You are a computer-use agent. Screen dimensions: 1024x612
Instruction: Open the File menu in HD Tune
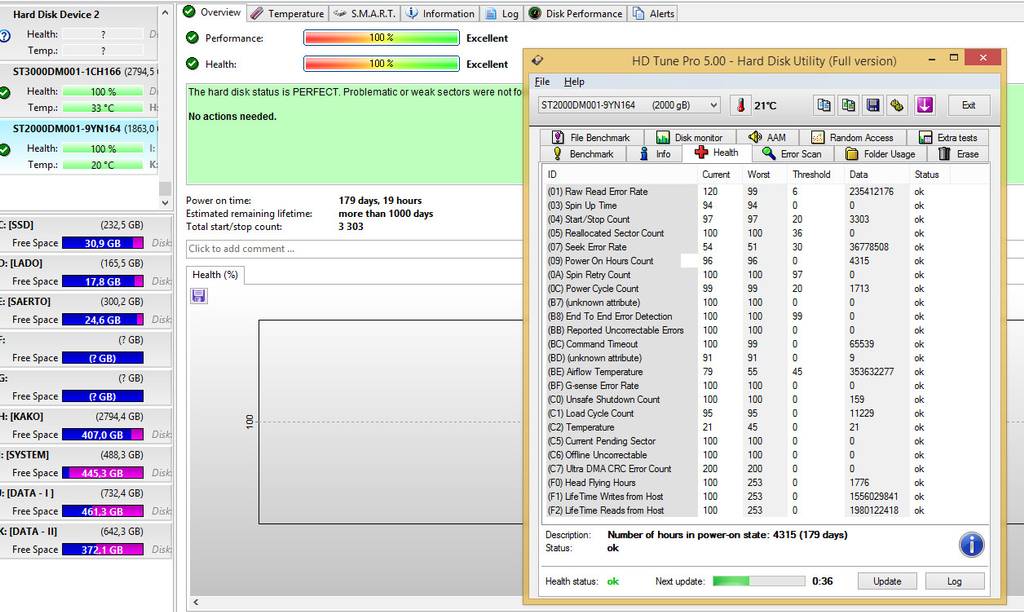tap(542, 82)
